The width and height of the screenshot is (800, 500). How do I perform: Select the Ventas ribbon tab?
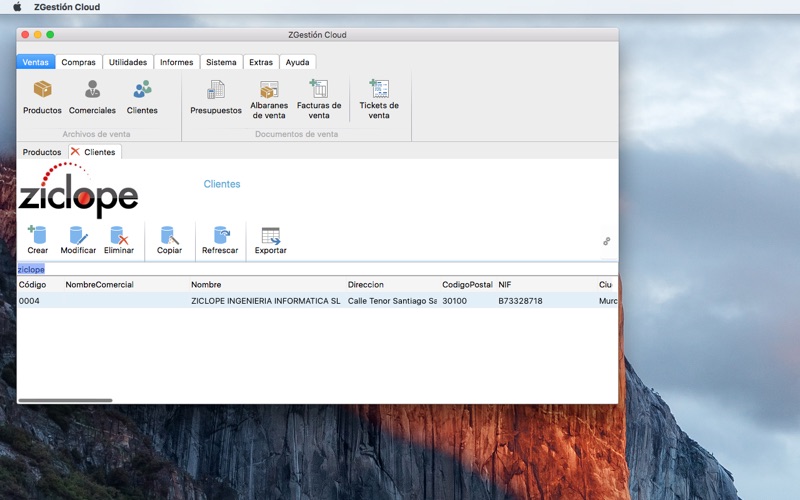pyautogui.click(x=36, y=62)
